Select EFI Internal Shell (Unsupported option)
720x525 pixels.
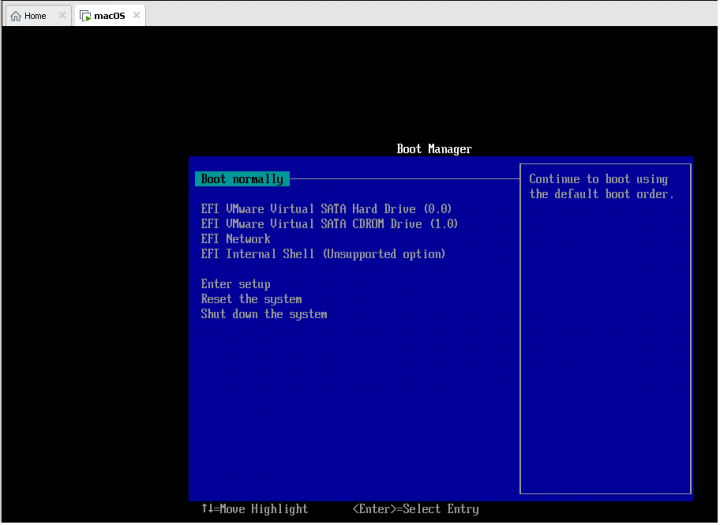click(323, 254)
